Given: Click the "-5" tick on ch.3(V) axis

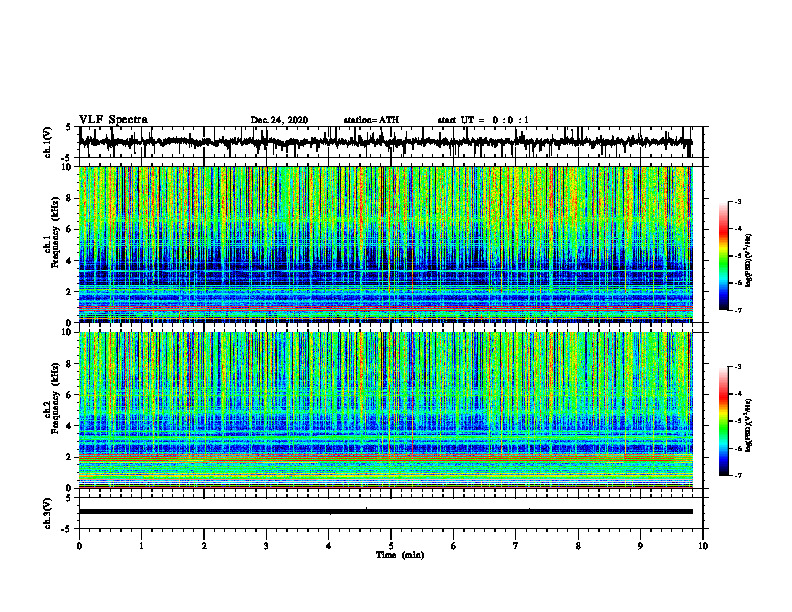Looking at the screenshot, I should pyautogui.click(x=67, y=529).
